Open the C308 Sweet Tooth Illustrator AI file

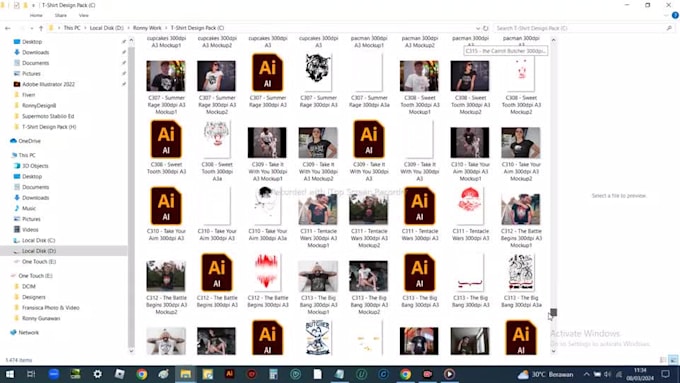[166, 139]
